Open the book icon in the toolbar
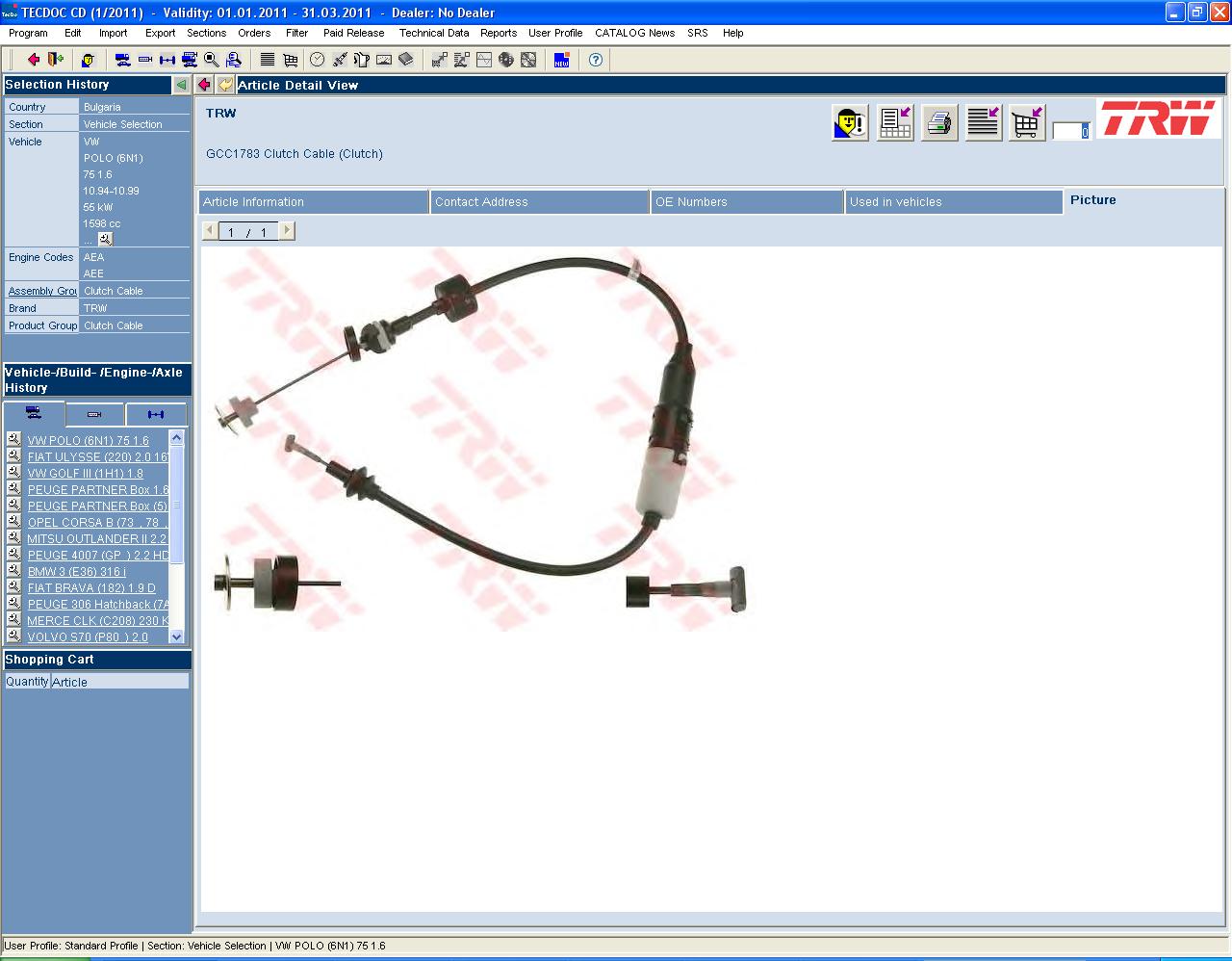Viewport: 1232px width, 961px height. 406,60
